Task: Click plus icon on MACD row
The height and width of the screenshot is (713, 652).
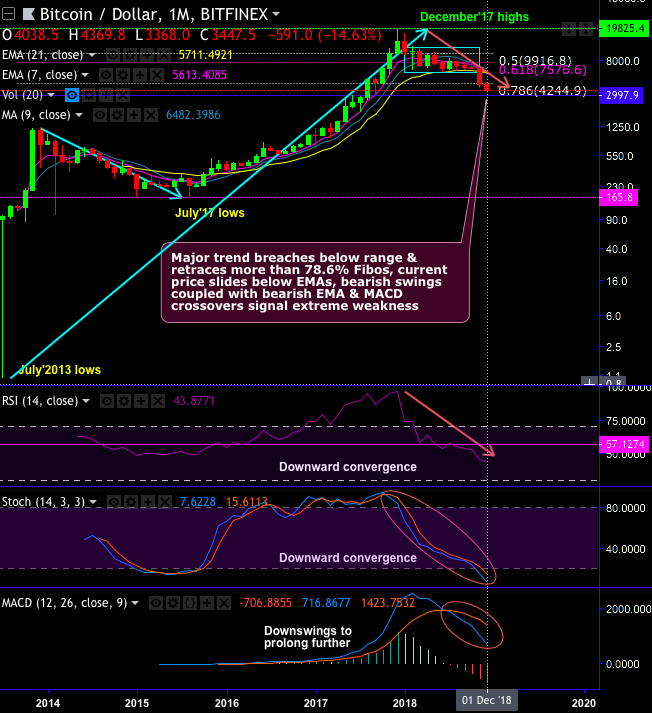Action: [x=207, y=603]
